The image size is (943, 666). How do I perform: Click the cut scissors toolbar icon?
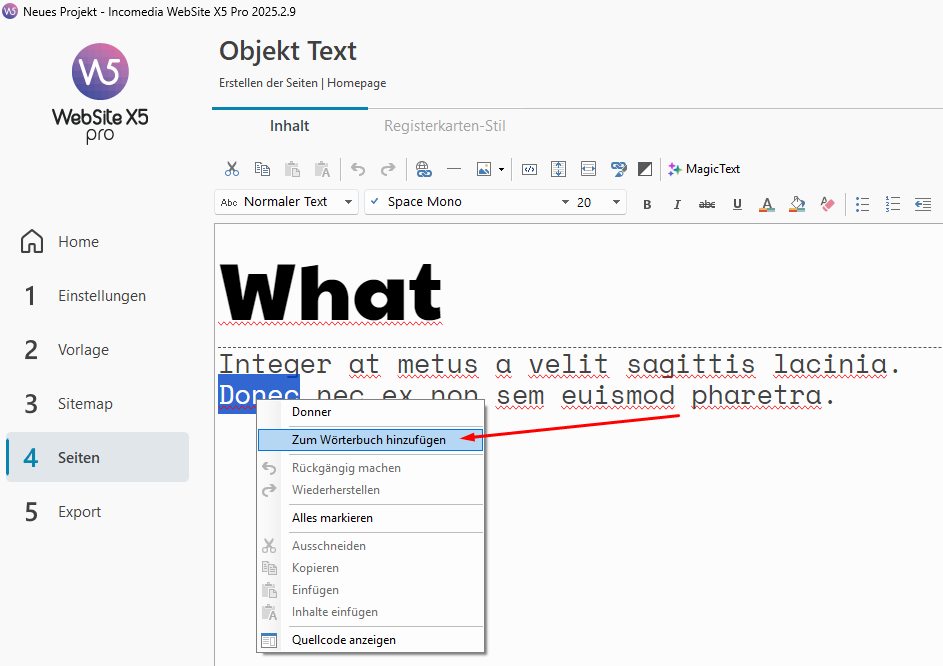pyautogui.click(x=232, y=169)
